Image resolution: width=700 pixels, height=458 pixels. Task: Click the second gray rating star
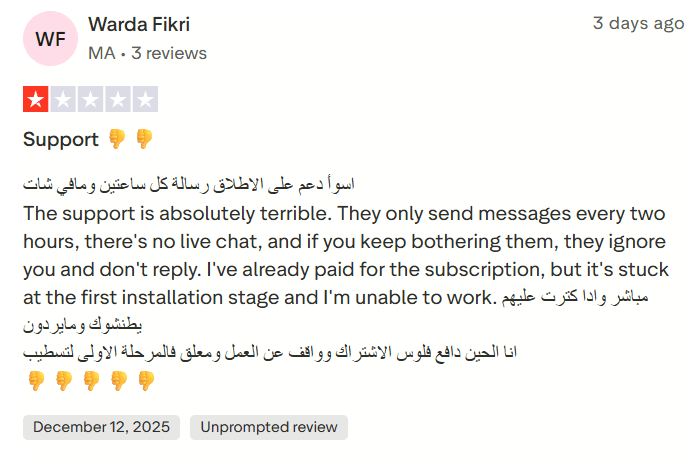tap(63, 99)
